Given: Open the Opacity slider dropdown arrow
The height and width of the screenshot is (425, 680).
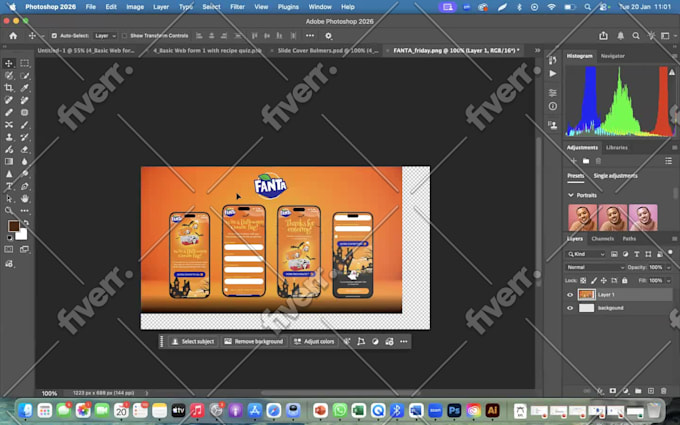Looking at the screenshot, I should tap(669, 268).
